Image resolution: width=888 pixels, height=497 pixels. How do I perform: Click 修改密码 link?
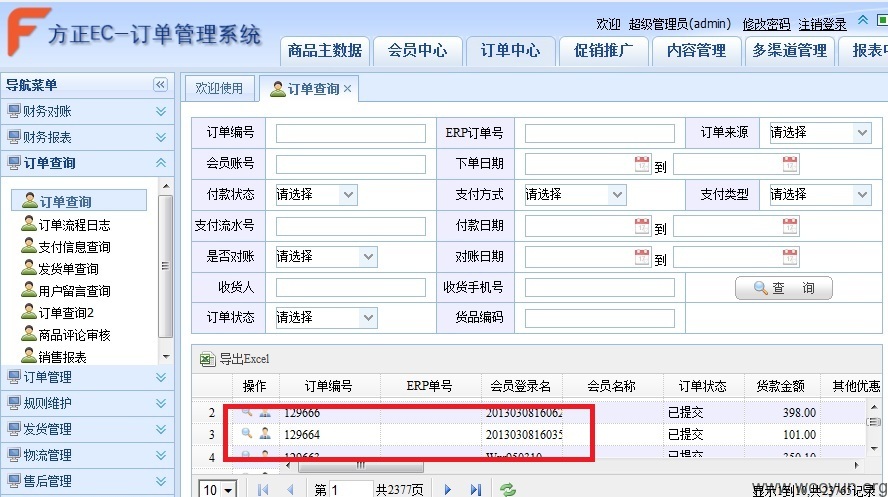point(766,24)
